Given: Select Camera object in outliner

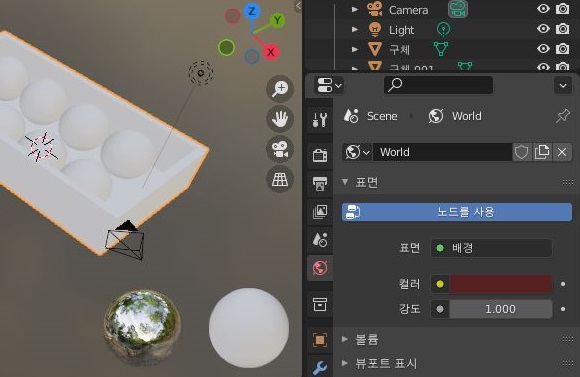Looking at the screenshot, I should 408,10.
